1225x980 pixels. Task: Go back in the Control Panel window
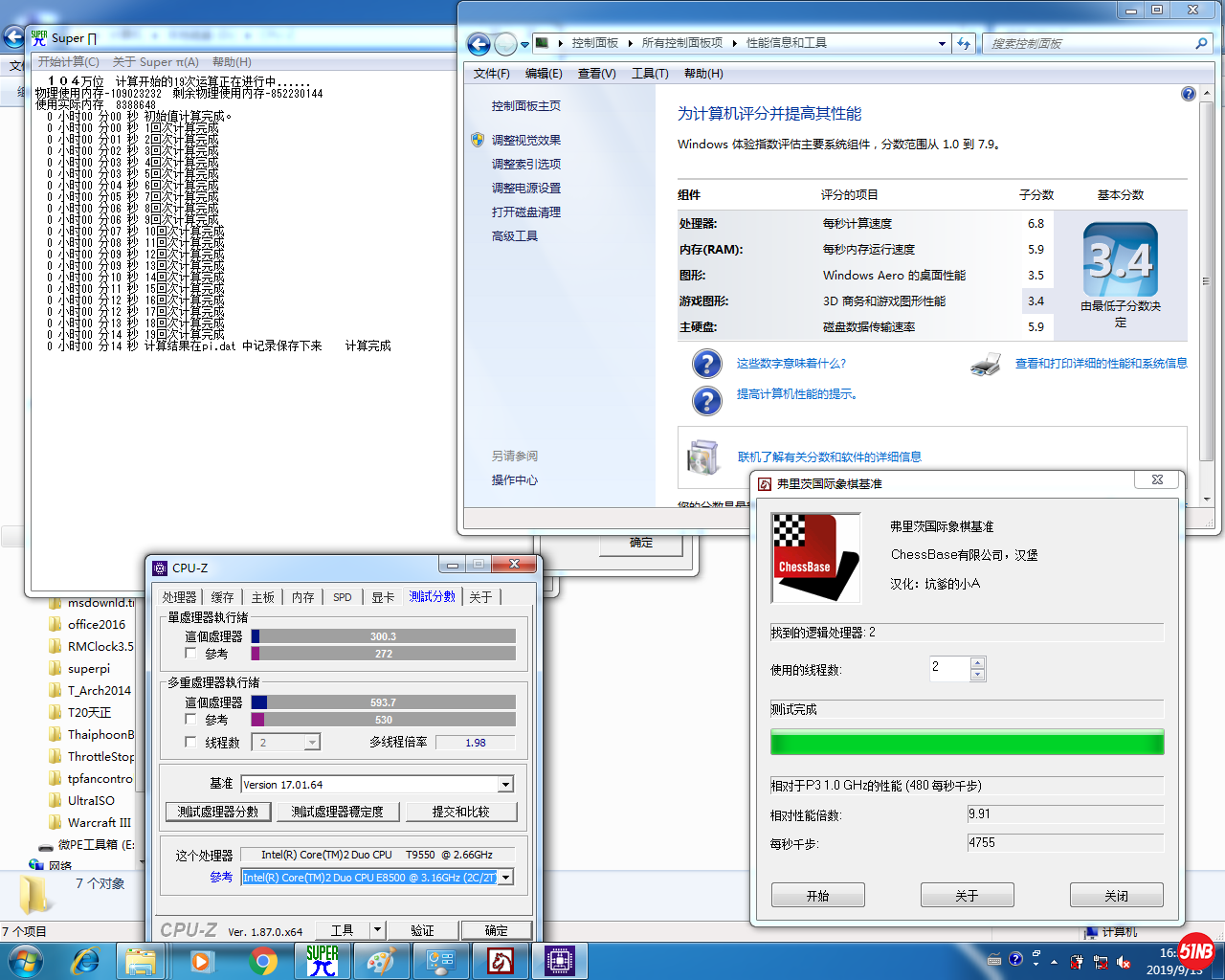coord(479,44)
